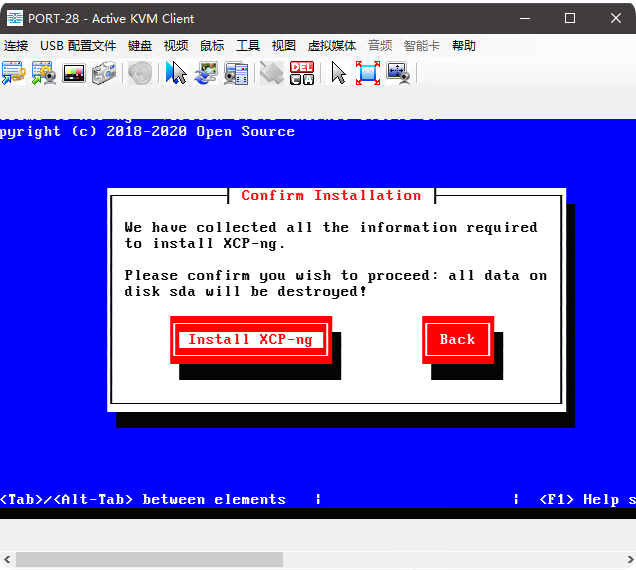This screenshot has height=570, width=636.
Task: Open the 音频 menu
Action: 380,45
